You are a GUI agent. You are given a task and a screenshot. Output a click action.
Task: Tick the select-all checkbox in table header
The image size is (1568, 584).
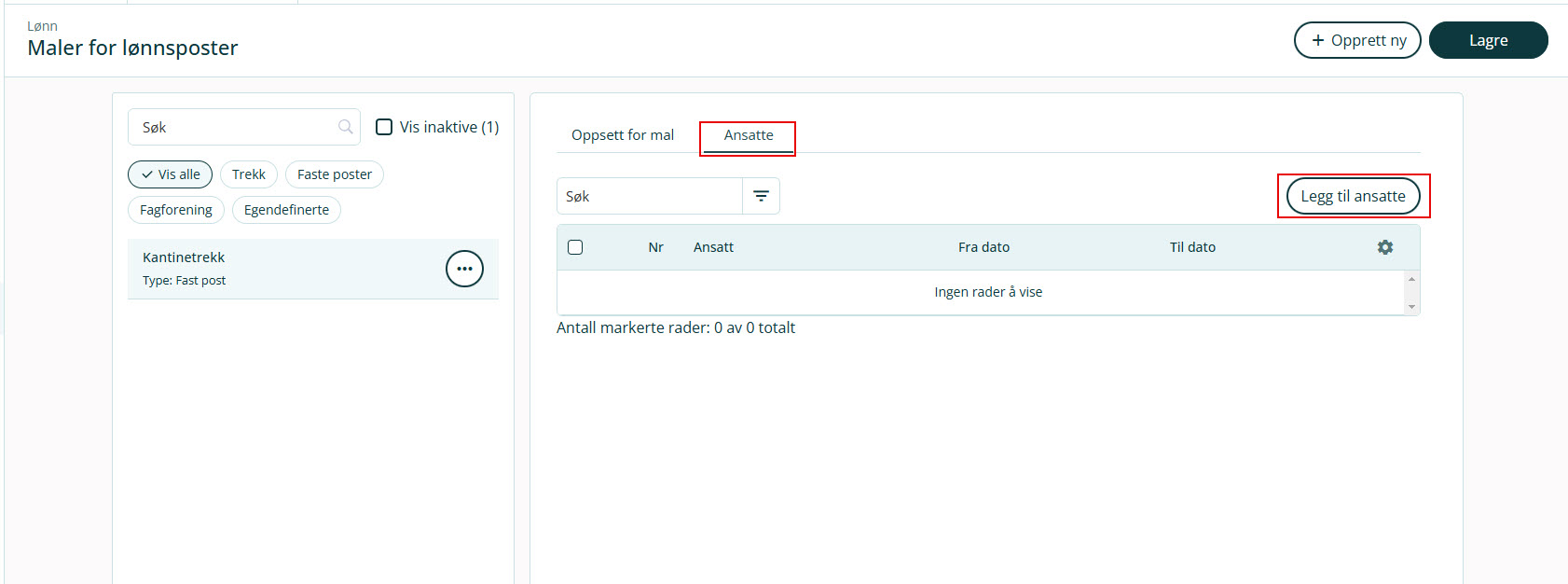575,247
